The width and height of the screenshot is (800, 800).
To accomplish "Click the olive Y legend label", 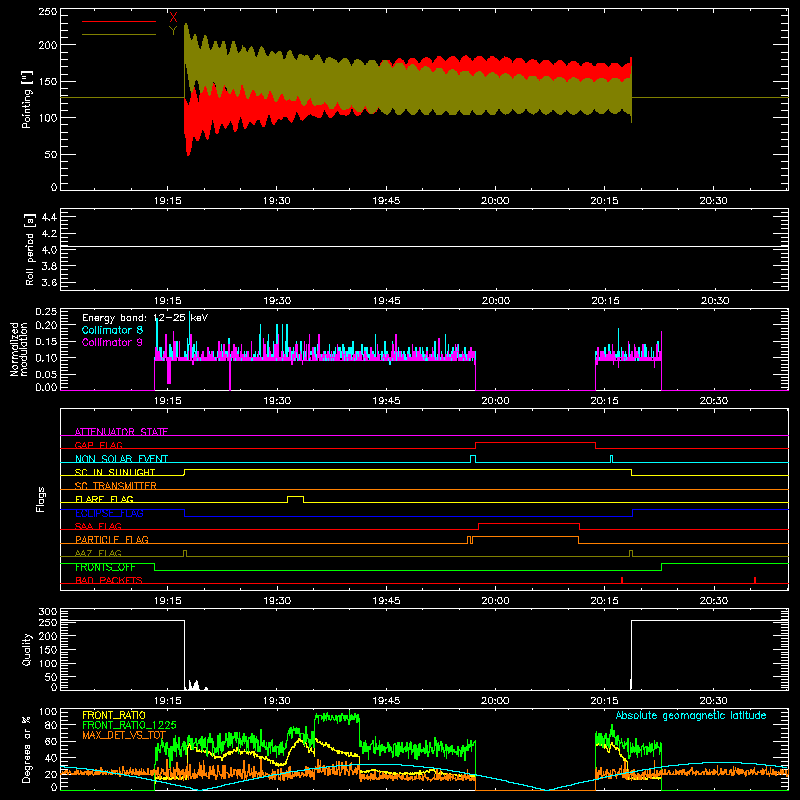I will [x=173, y=31].
